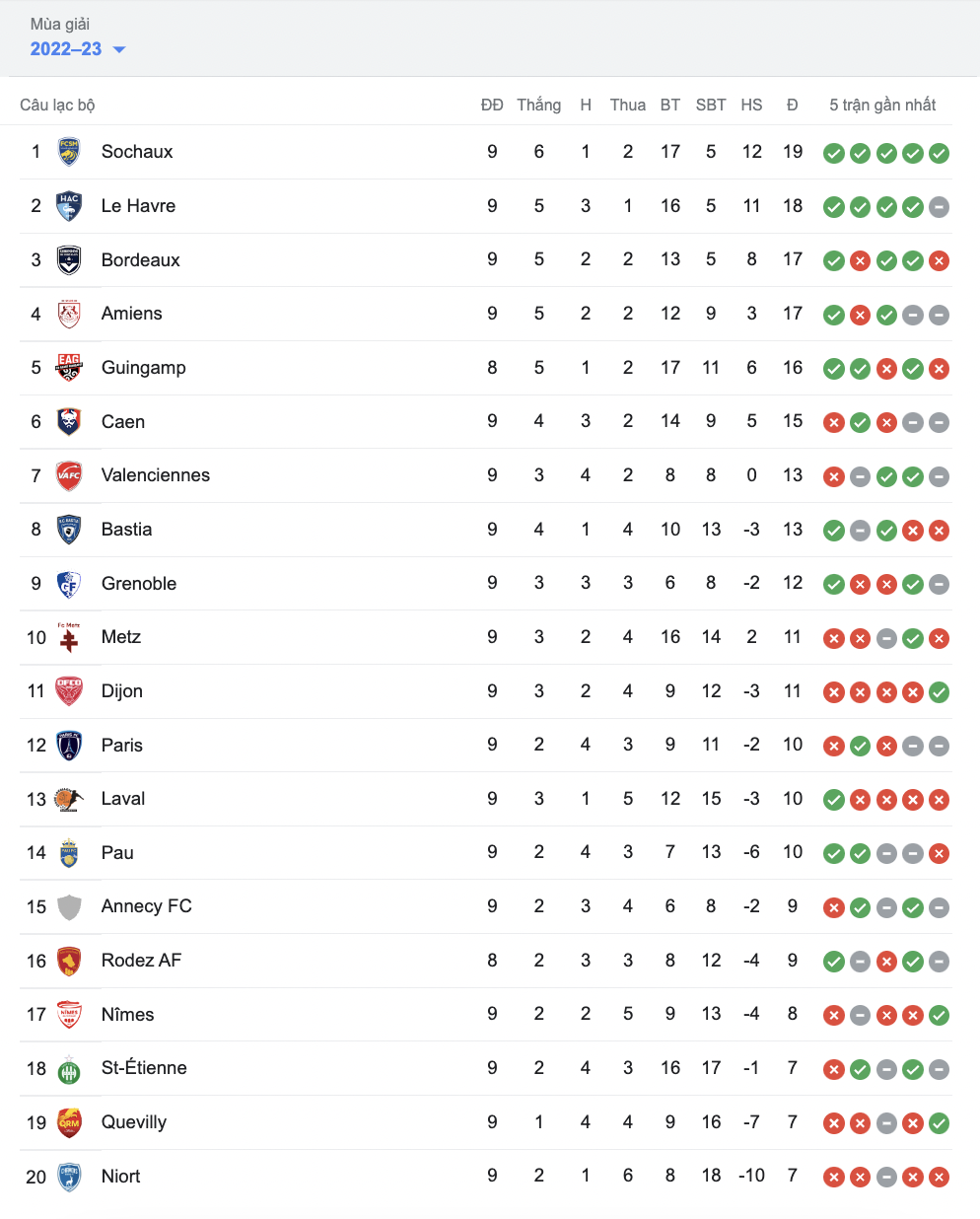Click the Bordeaux club crest
The height and width of the screenshot is (1219, 980).
[69, 260]
